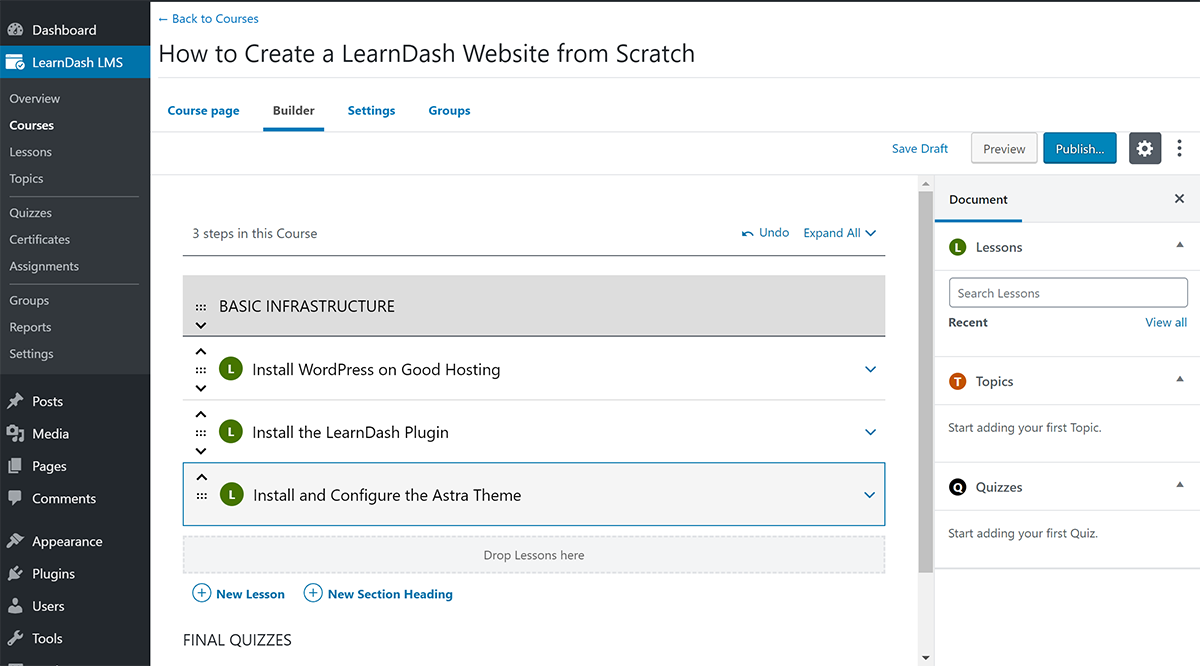Click the BASIC INFRASTRUCTURE section title
Viewport: 1200px width, 666px height.
[x=307, y=306]
